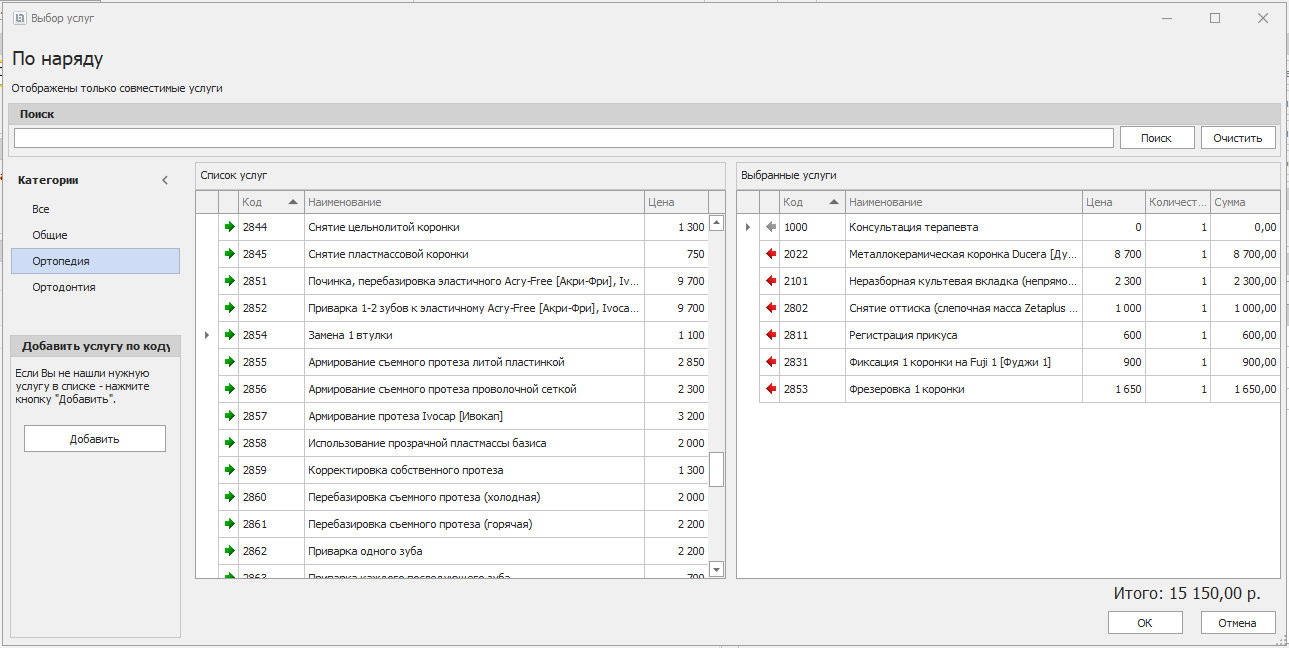The width and height of the screenshot is (1289, 648).
Task: Click green arrow beside code 2860
Action: click(x=229, y=497)
